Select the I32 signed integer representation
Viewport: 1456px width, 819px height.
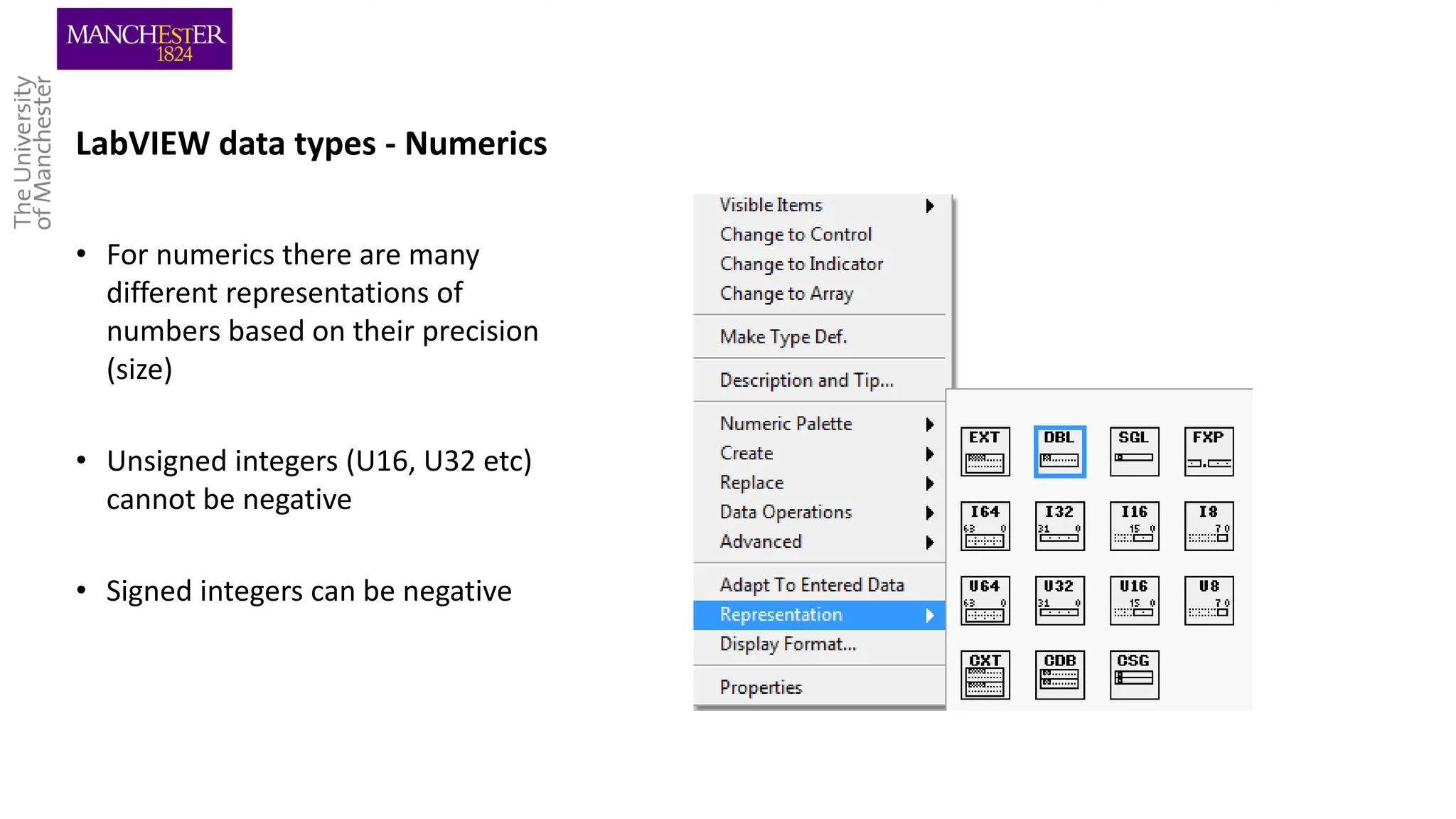[1059, 526]
